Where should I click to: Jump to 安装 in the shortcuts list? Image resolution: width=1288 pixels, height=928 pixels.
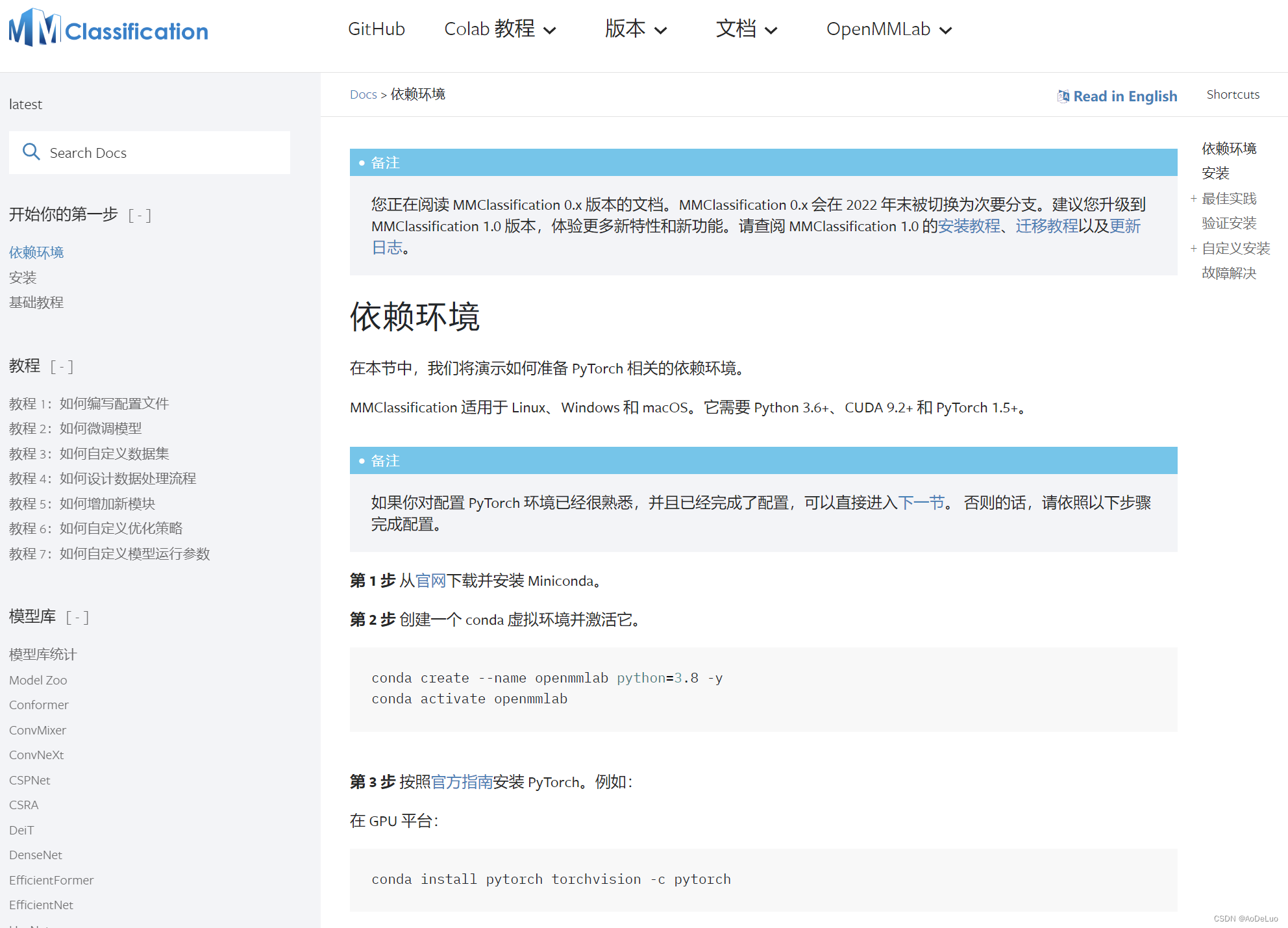[x=1215, y=173]
